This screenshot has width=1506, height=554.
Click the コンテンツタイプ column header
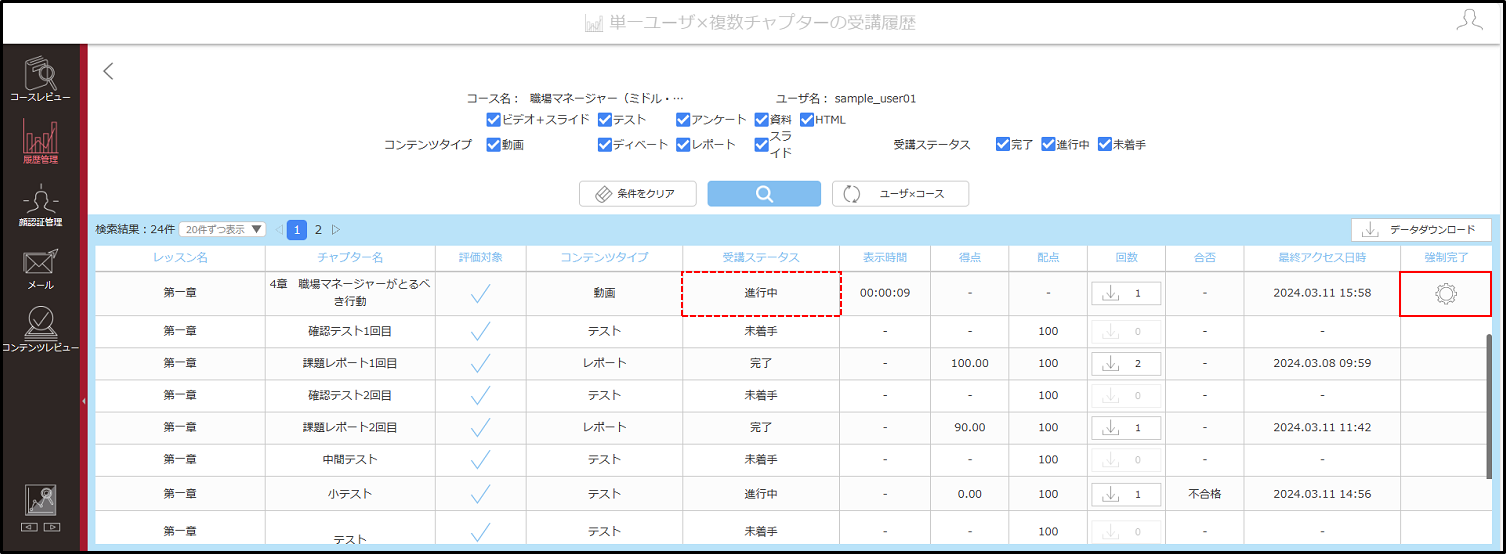(604, 258)
